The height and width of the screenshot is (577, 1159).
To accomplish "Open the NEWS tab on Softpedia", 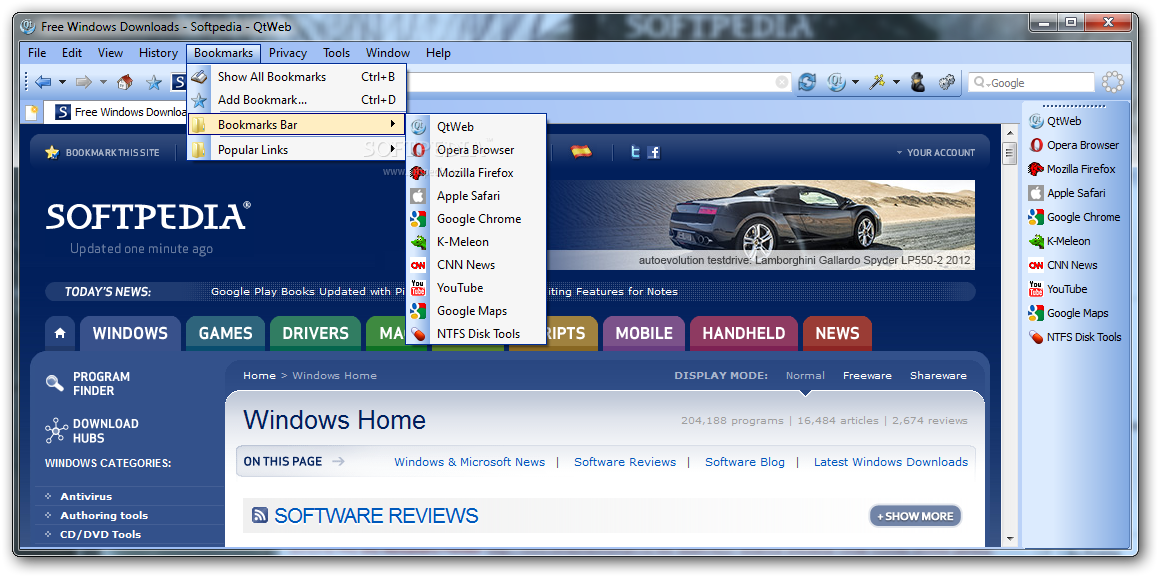I will click(x=837, y=333).
